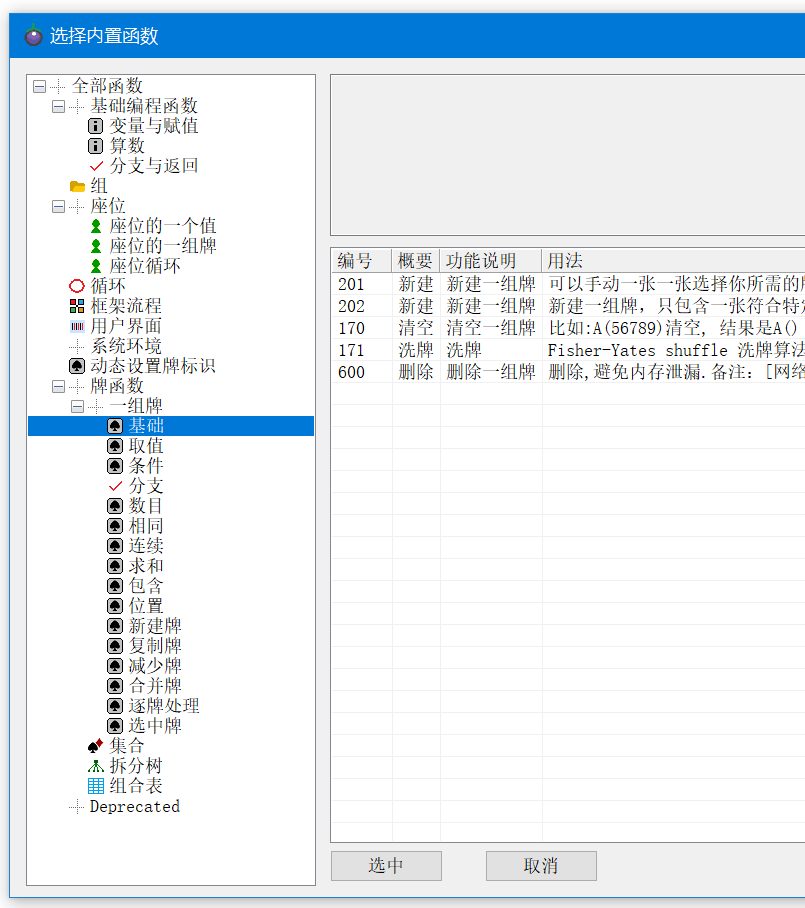The width and height of the screenshot is (805, 908).
Task: Click the red circle icon for 循环
Action: [x=77, y=286]
